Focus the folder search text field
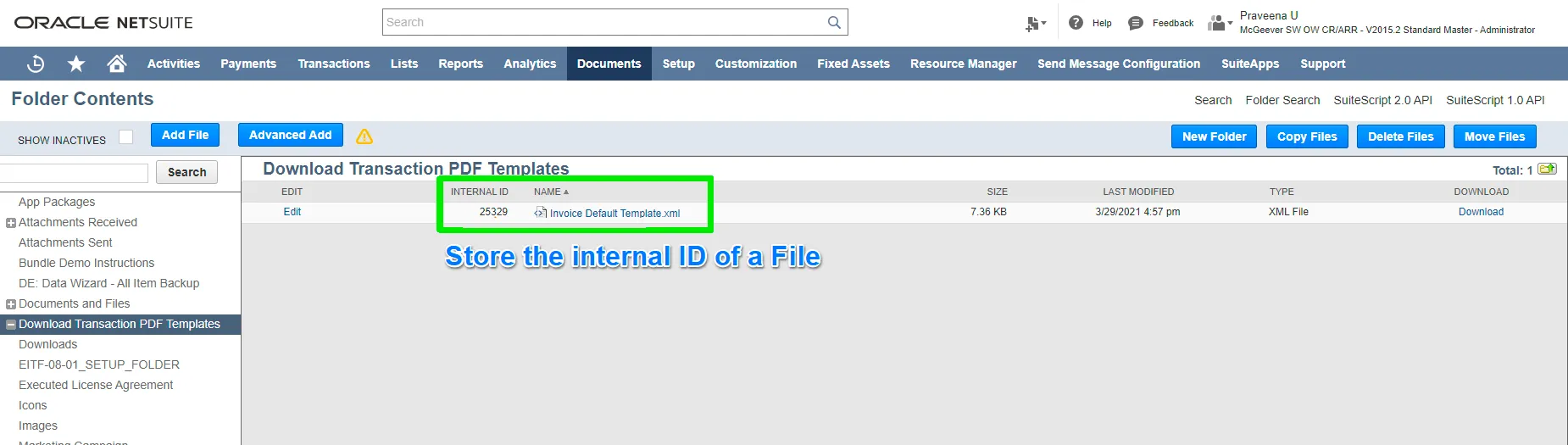The width and height of the screenshot is (1568, 445). click(x=74, y=173)
